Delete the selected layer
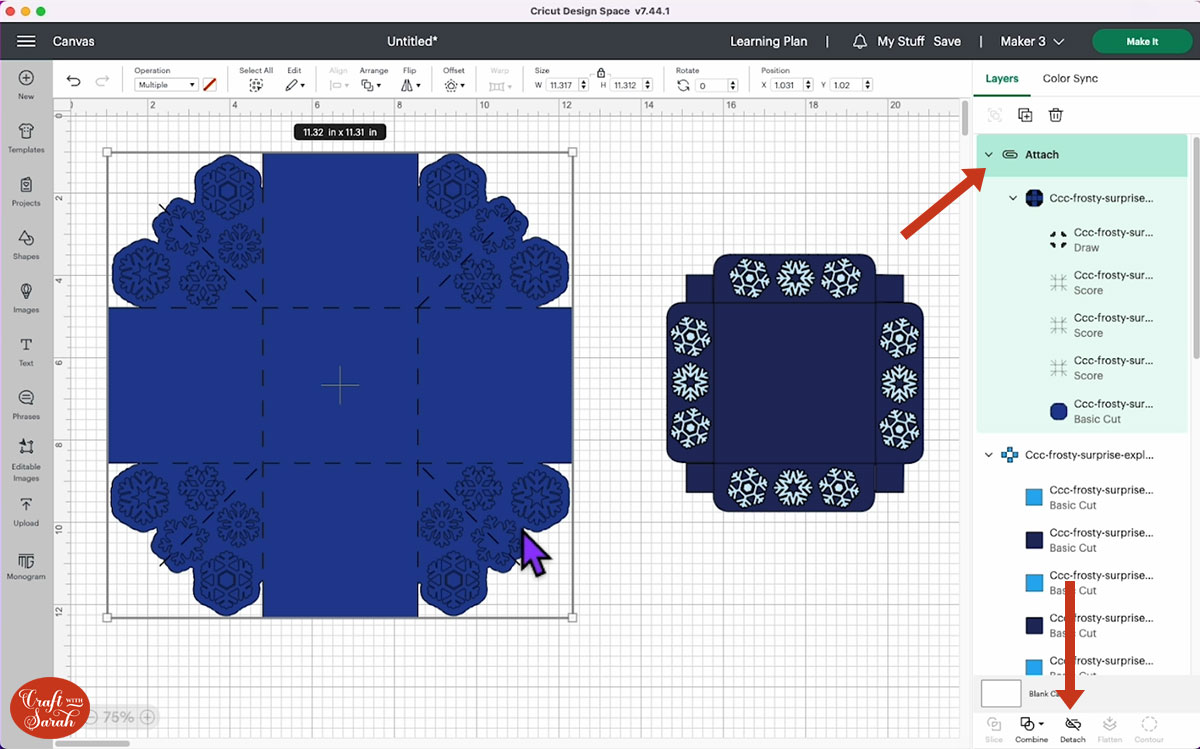This screenshot has height=749, width=1200. 1055,115
